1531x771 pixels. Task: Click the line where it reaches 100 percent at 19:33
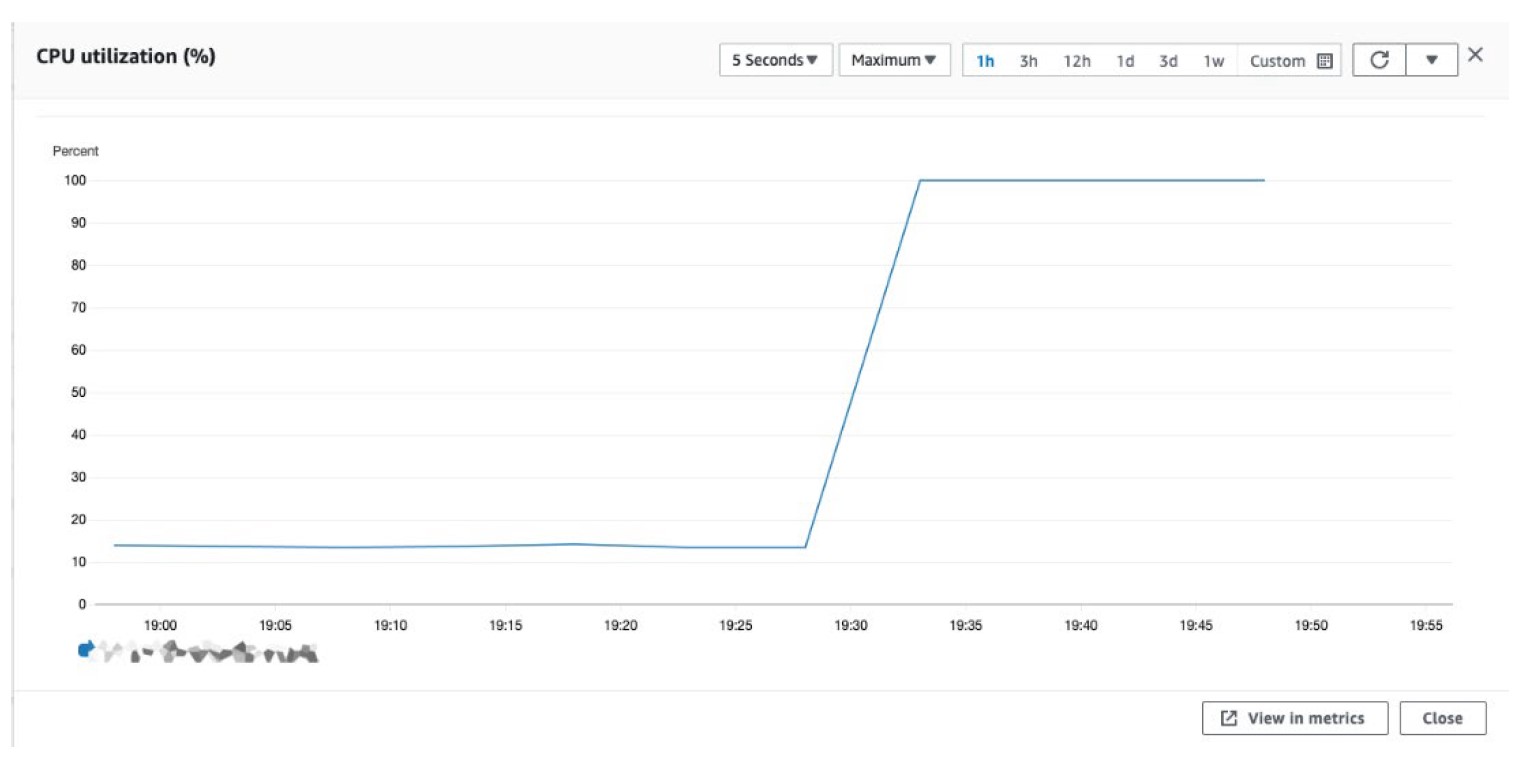click(x=920, y=180)
